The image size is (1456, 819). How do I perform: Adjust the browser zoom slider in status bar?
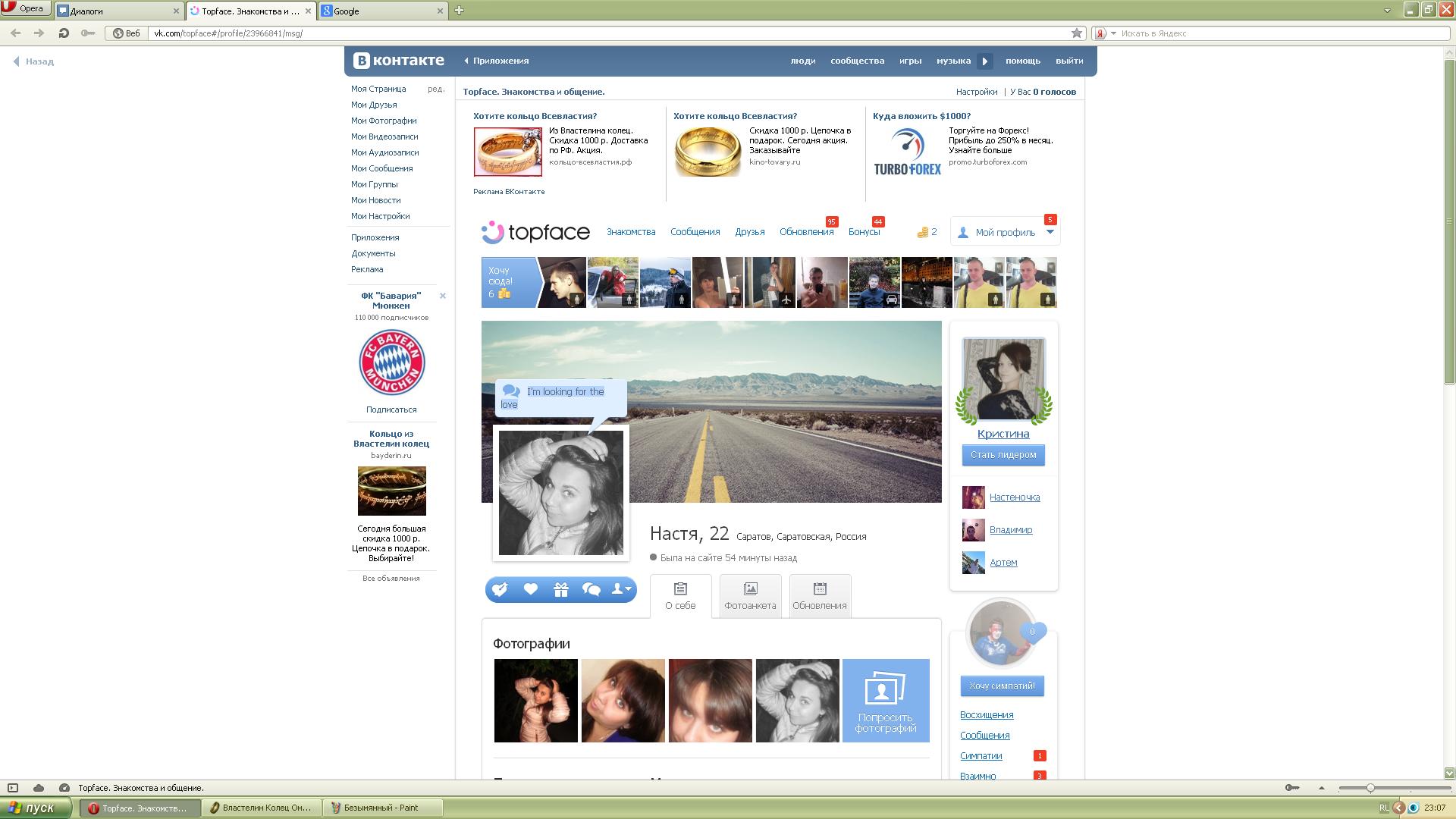pos(1370,788)
